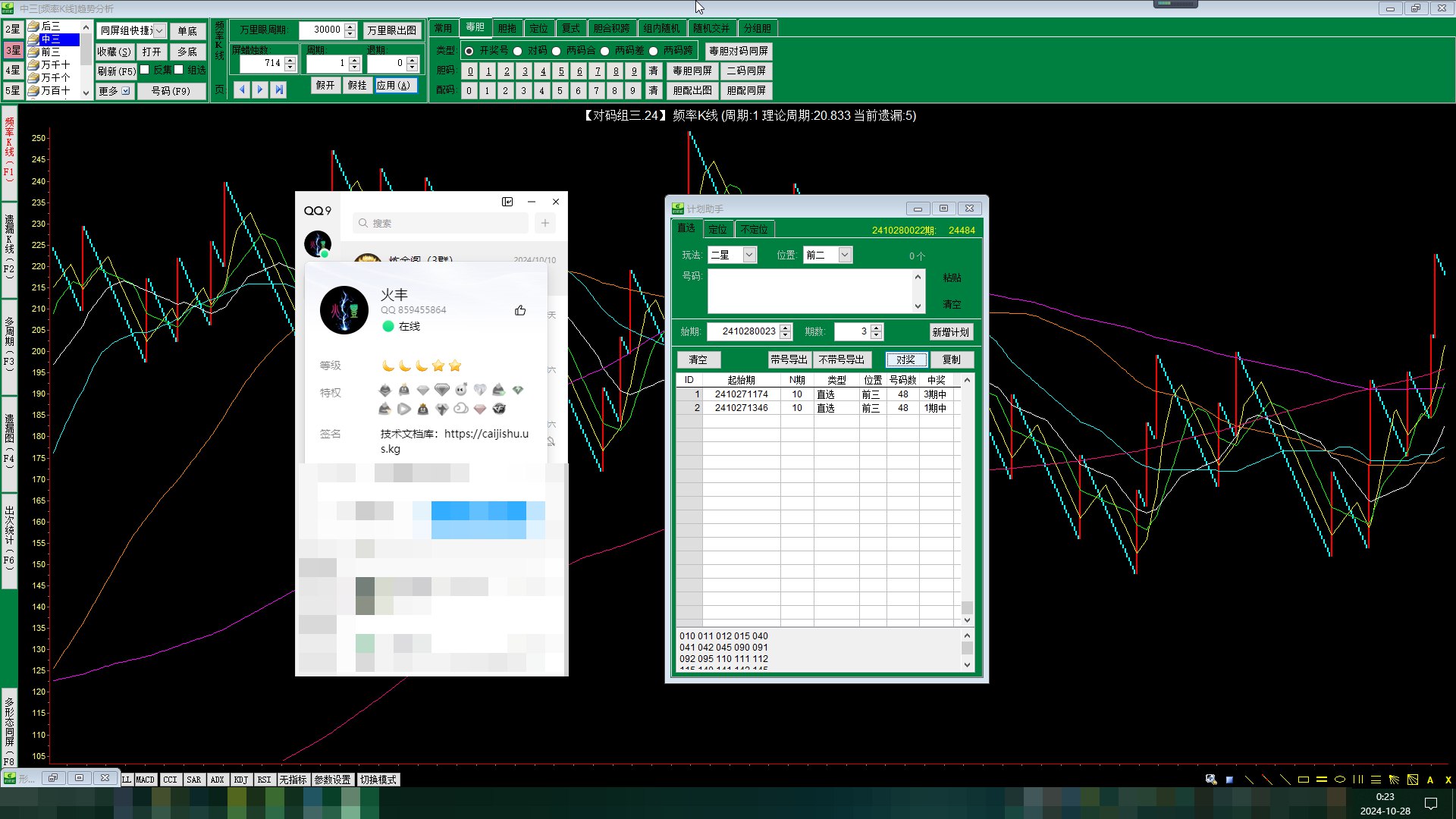Toggle the 4星 star button
Screen dimensions: 1456x819
click(x=13, y=71)
